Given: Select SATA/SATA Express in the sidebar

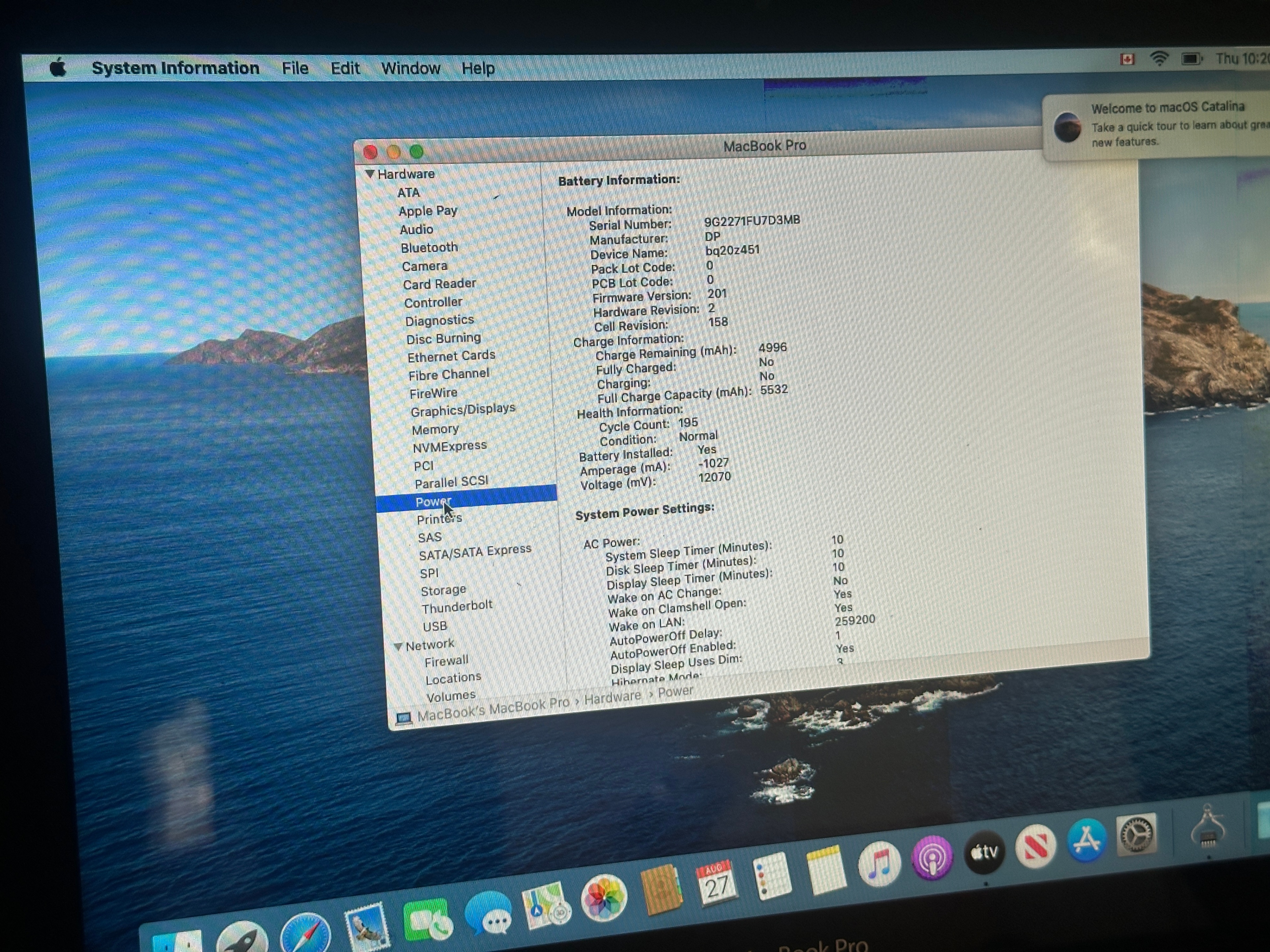Looking at the screenshot, I should [475, 553].
